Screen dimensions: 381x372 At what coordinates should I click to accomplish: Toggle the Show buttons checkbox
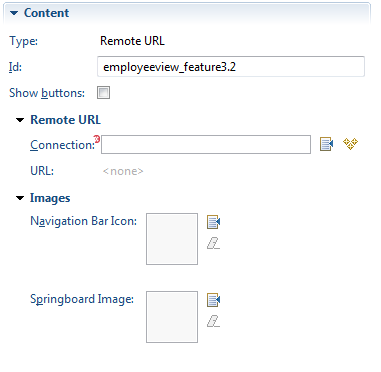(x=103, y=93)
